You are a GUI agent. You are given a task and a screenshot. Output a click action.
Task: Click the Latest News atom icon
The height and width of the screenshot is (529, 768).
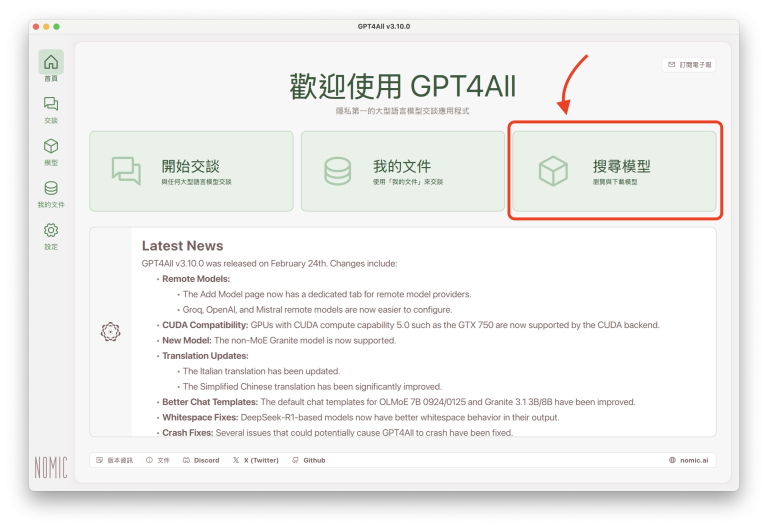111,331
